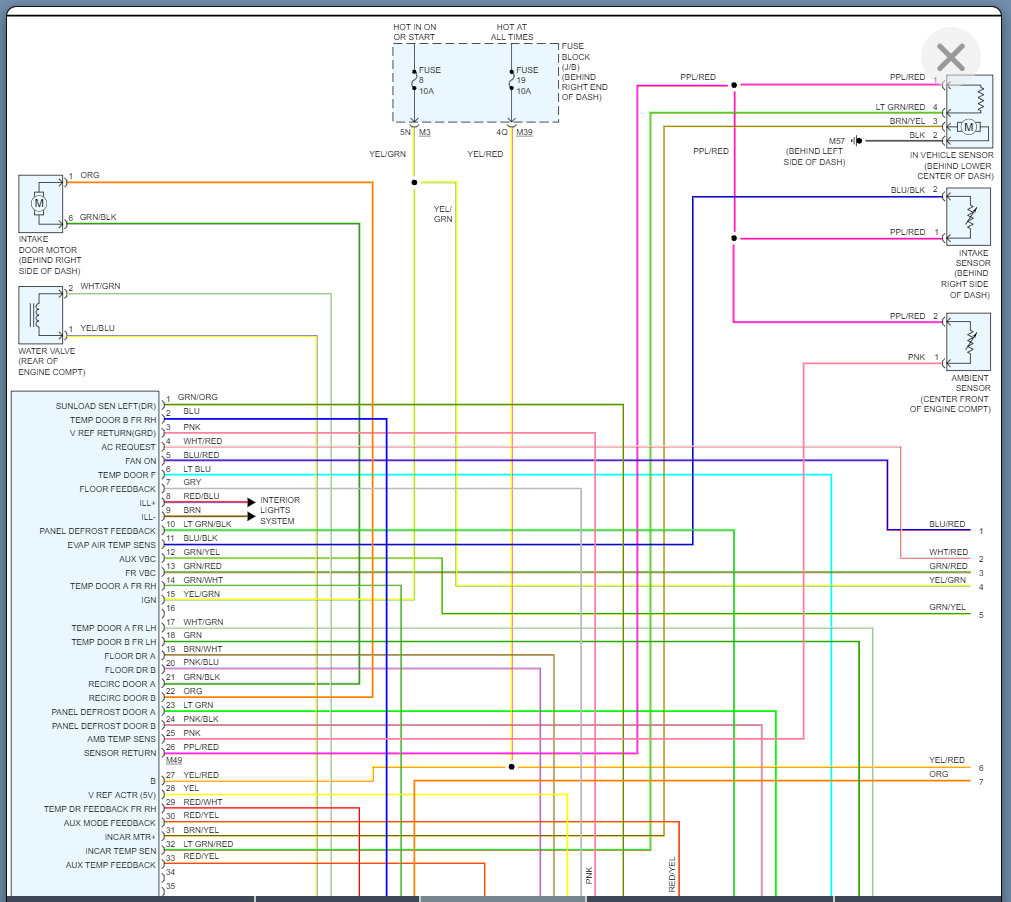This screenshot has height=902, width=1011.
Task: Click the HOT IN ON OR START label
Action: (x=415, y=32)
